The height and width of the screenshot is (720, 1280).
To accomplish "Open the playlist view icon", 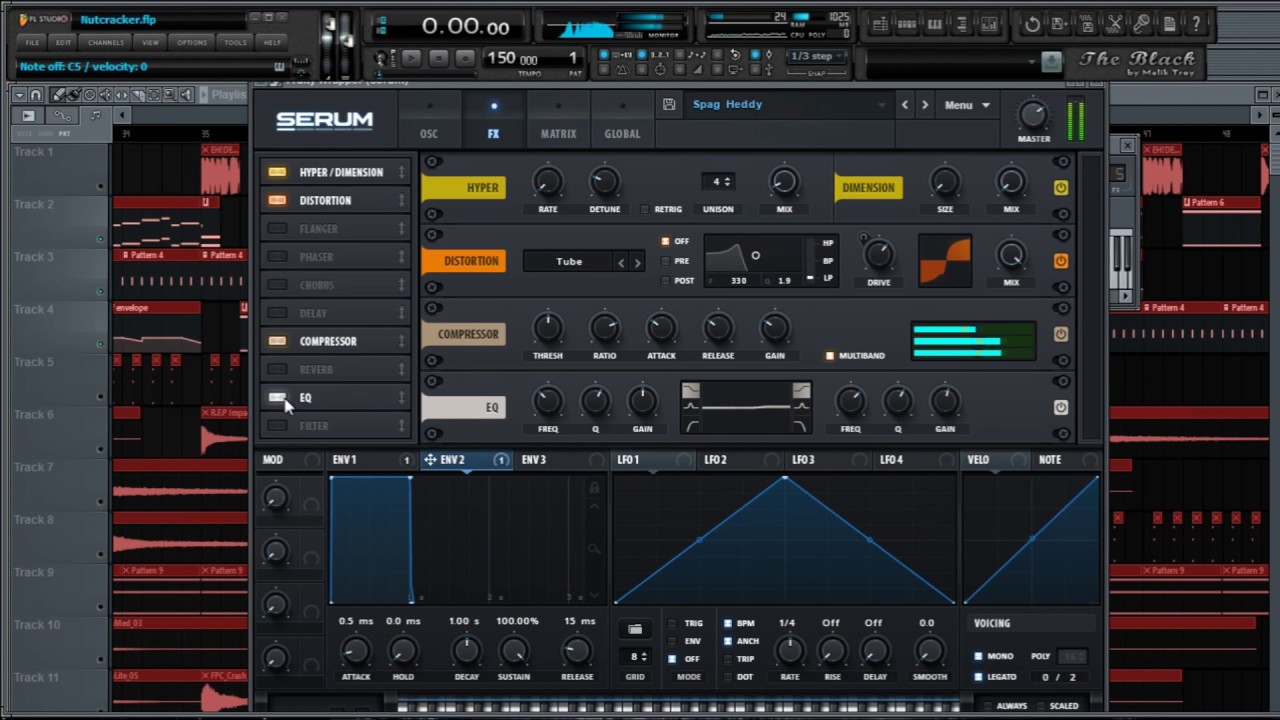I will click(881, 24).
